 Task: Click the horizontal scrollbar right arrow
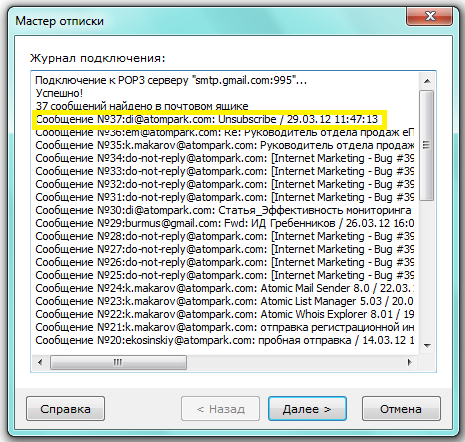410,362
